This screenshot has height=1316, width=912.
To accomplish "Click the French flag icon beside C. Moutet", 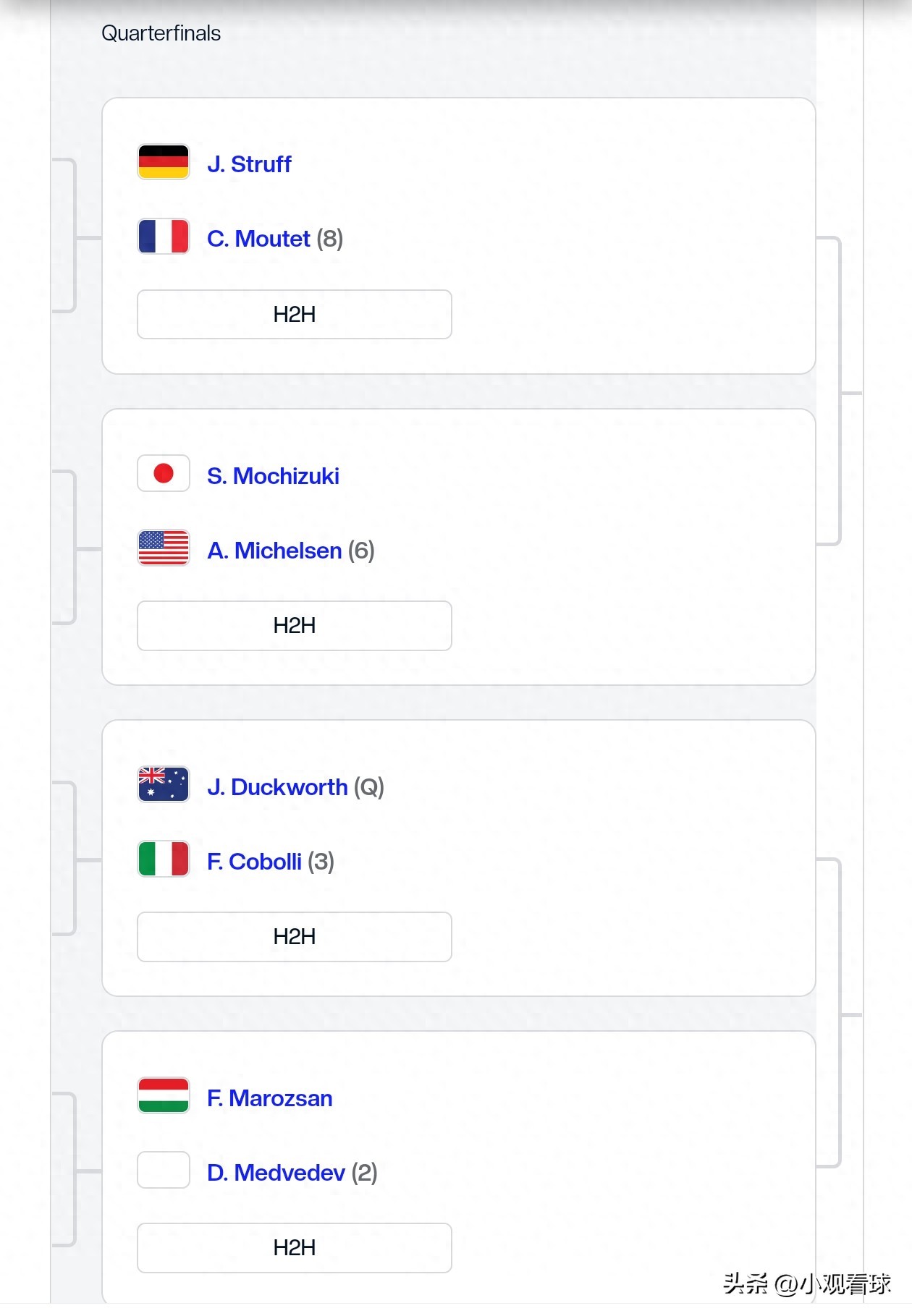I will [x=164, y=237].
